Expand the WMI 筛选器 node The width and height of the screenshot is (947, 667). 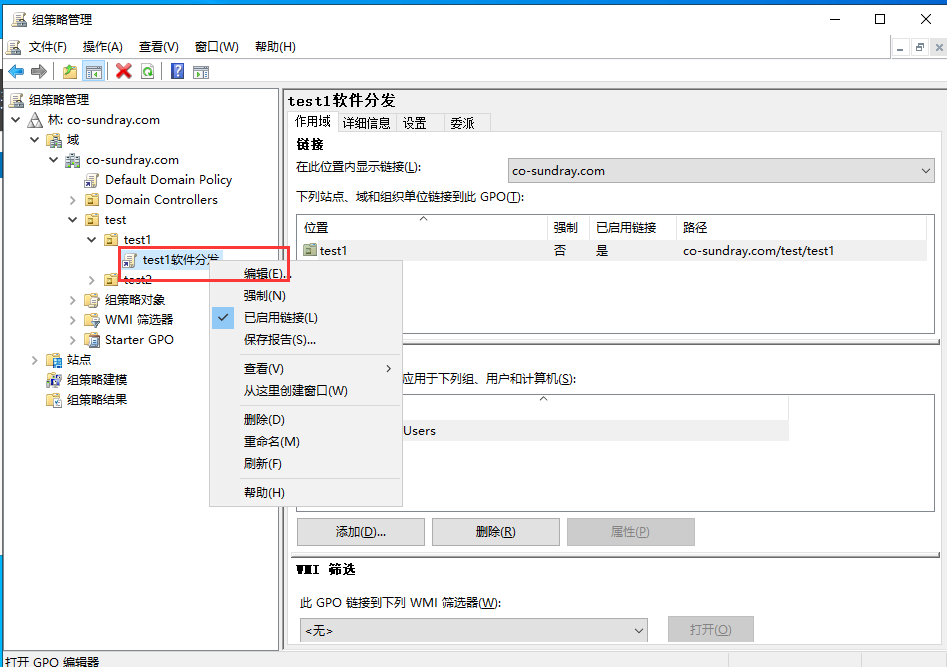(x=72, y=320)
